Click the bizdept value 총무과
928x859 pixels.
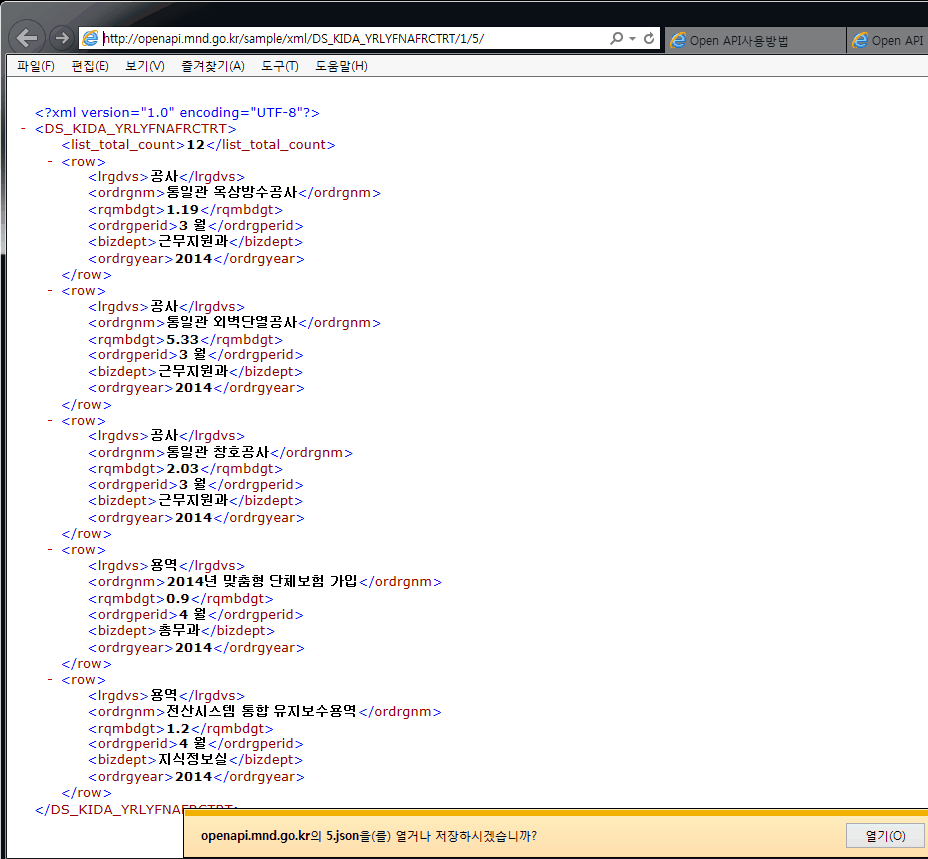[x=179, y=630]
